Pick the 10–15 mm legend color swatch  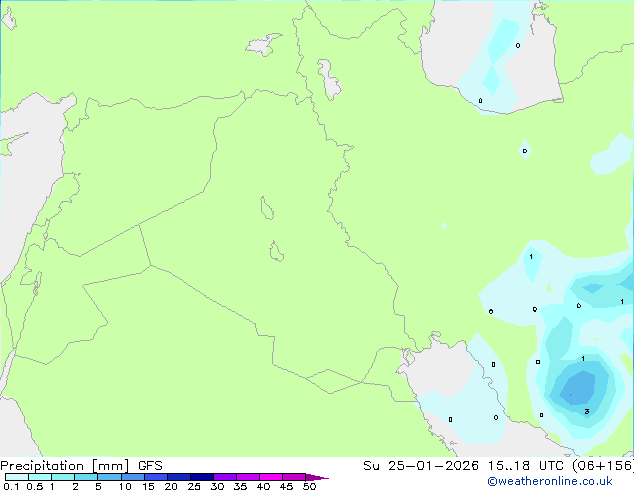[x=132, y=477]
